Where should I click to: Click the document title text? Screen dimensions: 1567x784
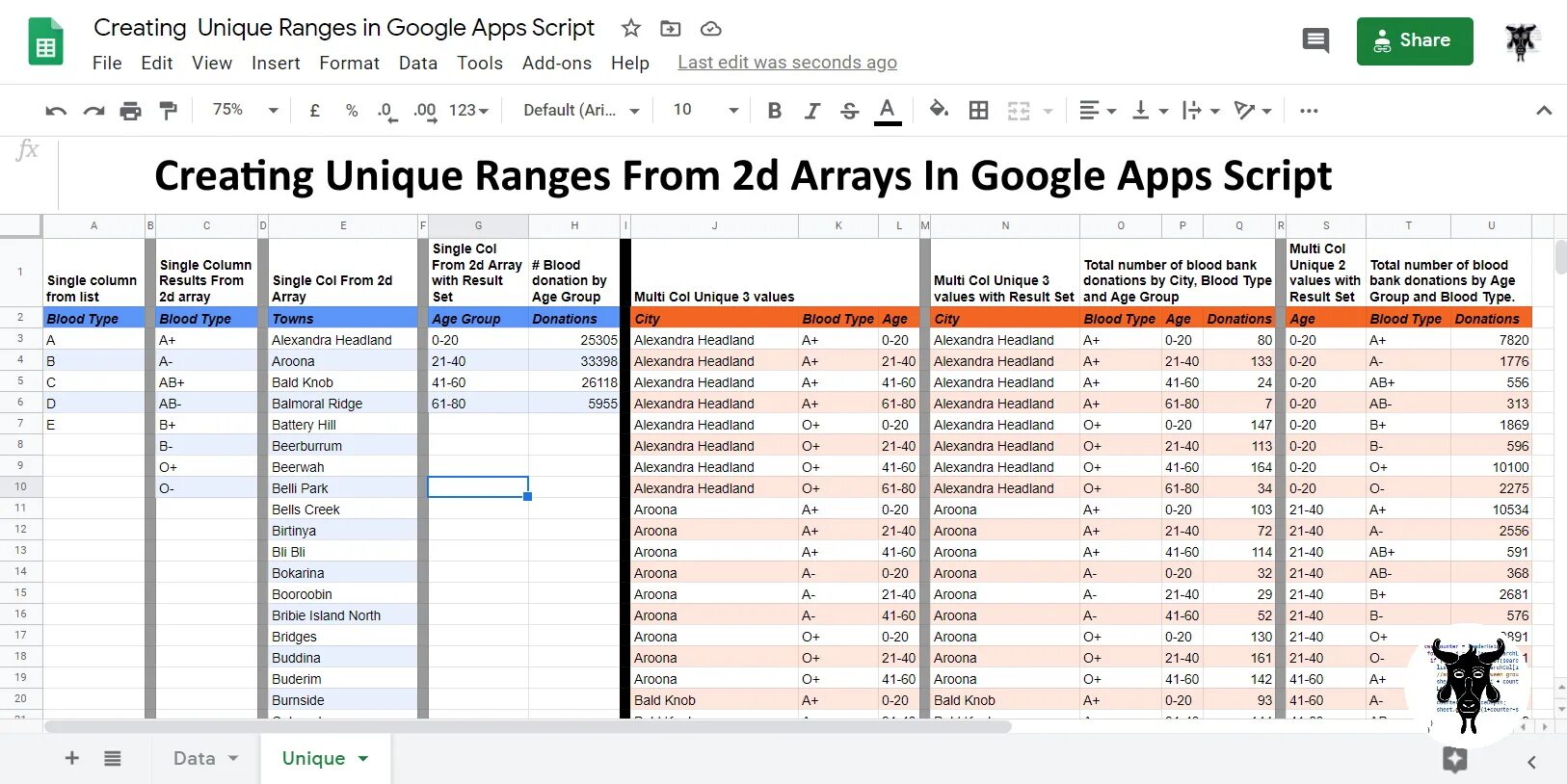(344, 28)
